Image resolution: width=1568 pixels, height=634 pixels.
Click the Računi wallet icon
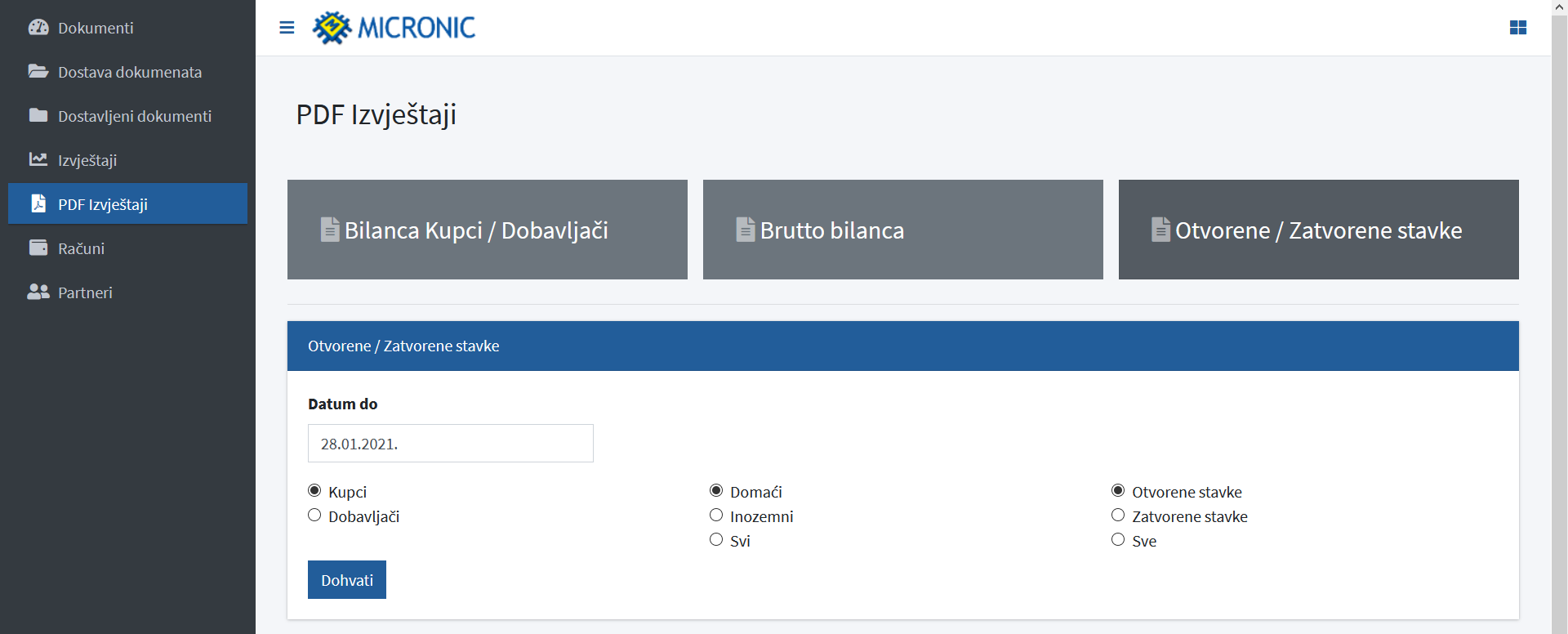(x=38, y=248)
